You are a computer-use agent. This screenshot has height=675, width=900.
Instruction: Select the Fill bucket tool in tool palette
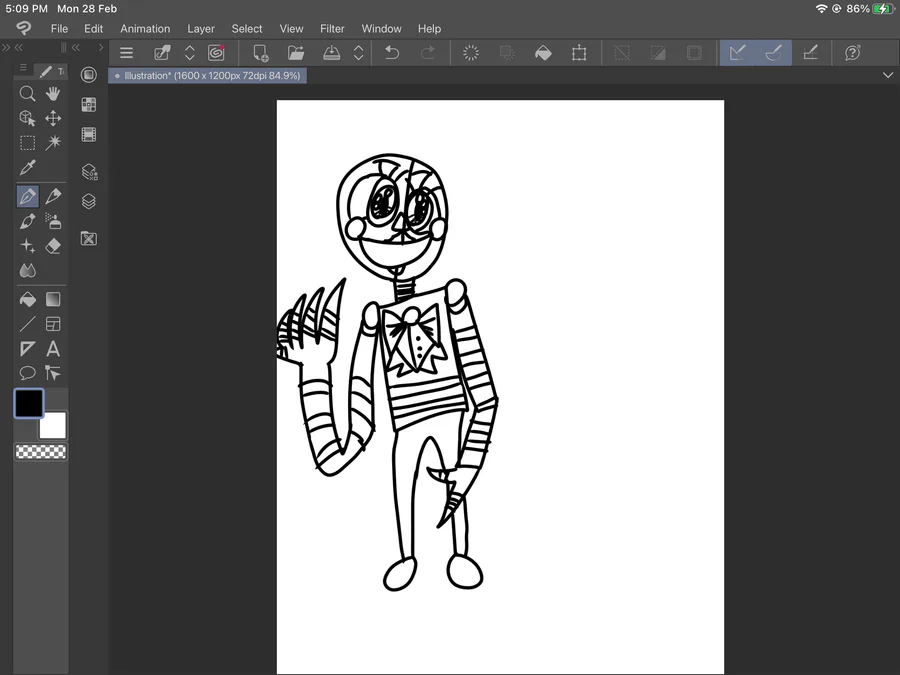(x=27, y=299)
